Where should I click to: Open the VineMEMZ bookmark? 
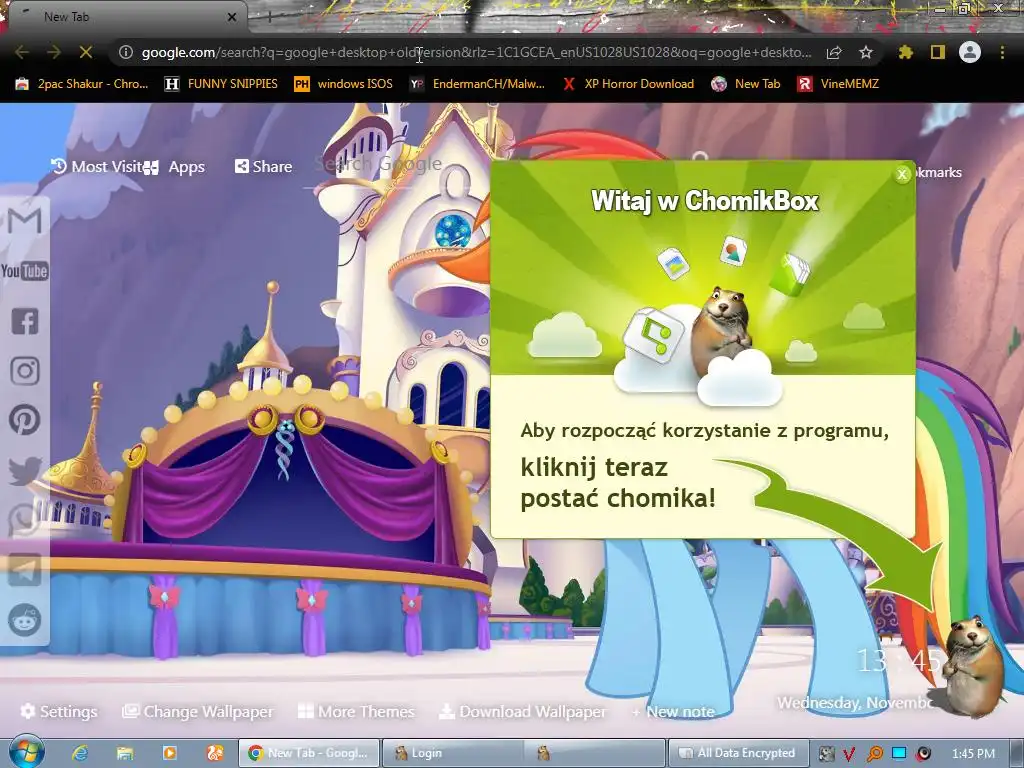838,84
